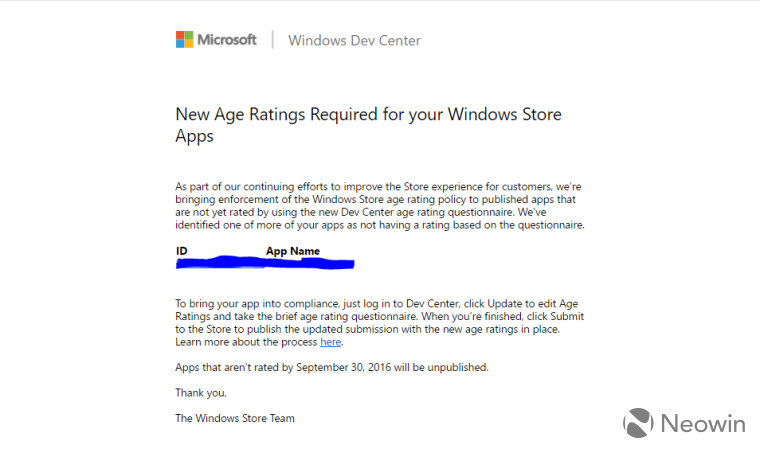Image resolution: width=760 pixels, height=453 pixels.
Task: Click the paragraph beginning 'To bring your app'
Action: [380, 323]
